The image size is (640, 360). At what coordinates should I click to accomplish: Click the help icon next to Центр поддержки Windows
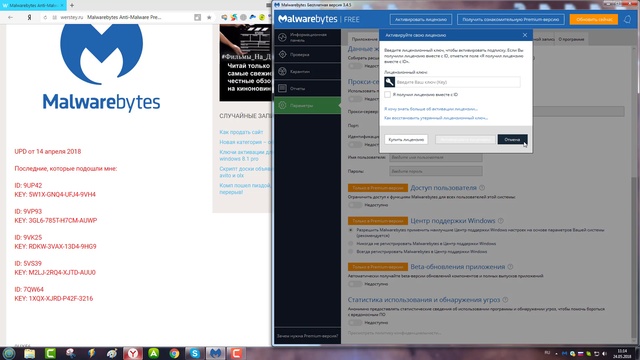[501, 220]
